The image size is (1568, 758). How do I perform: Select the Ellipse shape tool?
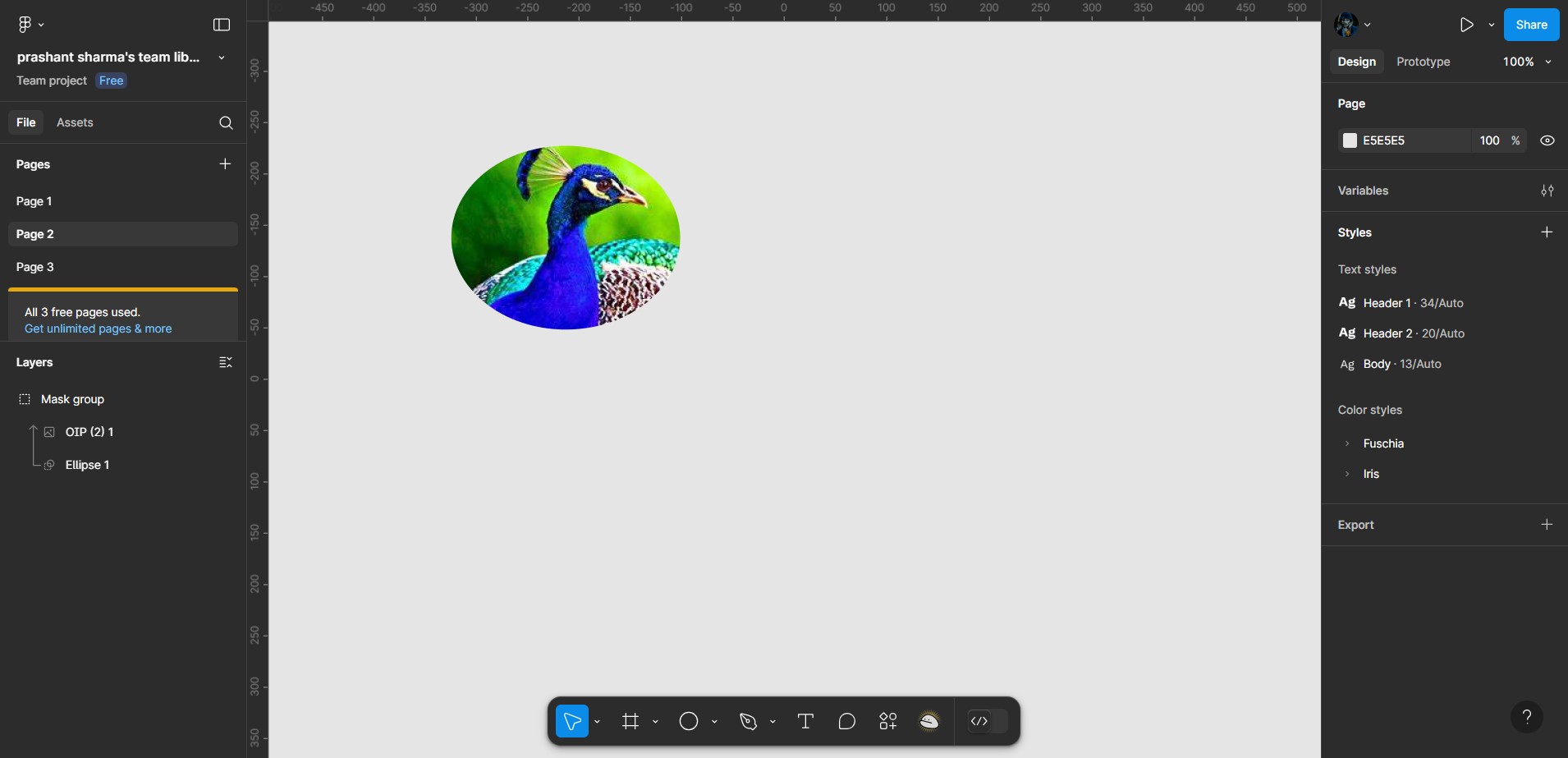click(x=689, y=721)
